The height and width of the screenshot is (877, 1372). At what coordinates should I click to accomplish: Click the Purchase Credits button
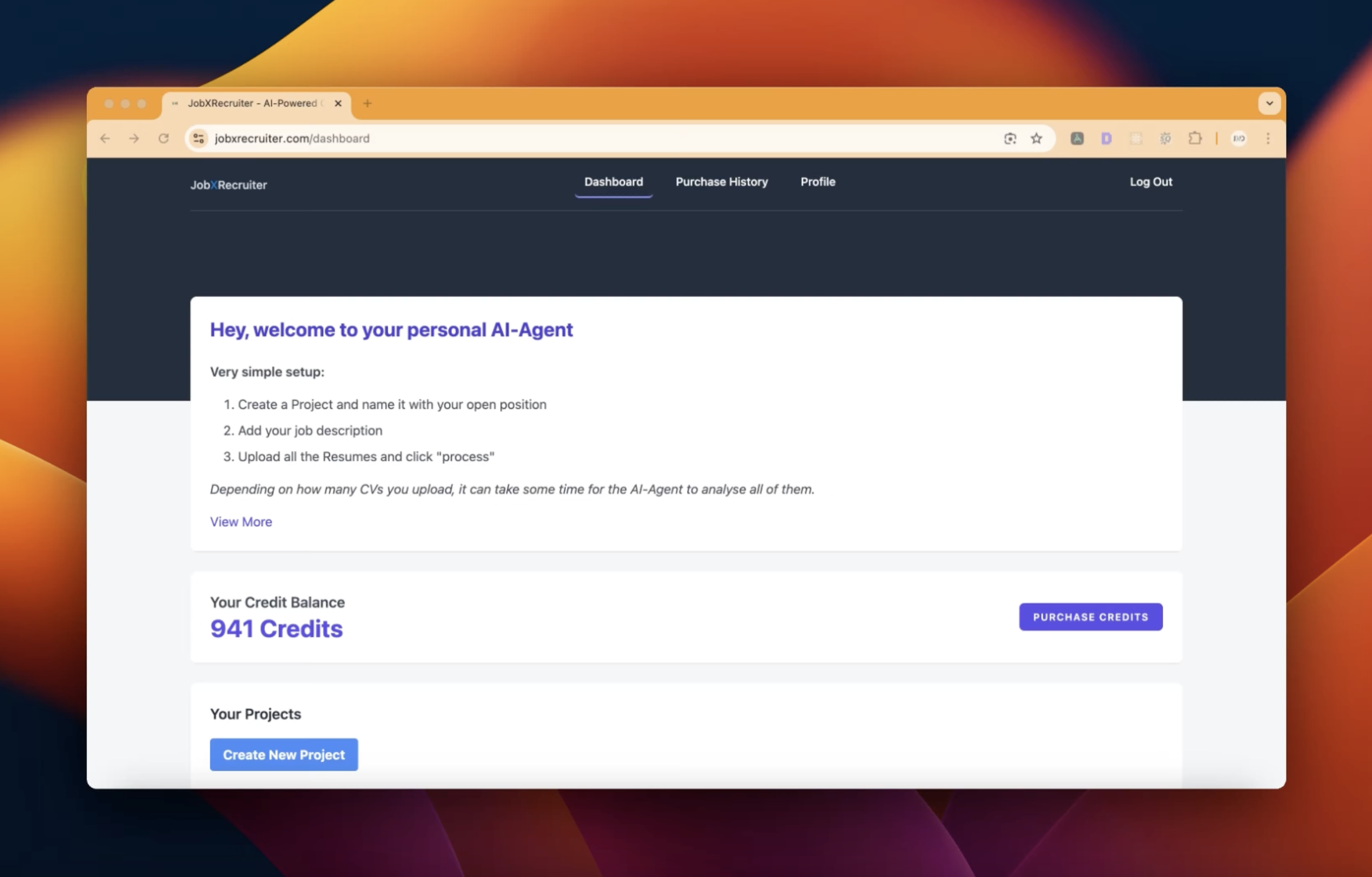[1090, 617]
